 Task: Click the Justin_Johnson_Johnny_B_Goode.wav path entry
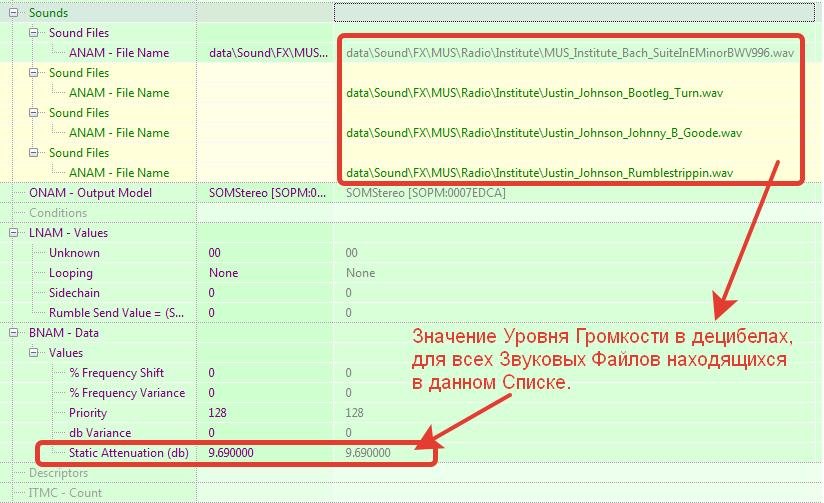(x=544, y=133)
